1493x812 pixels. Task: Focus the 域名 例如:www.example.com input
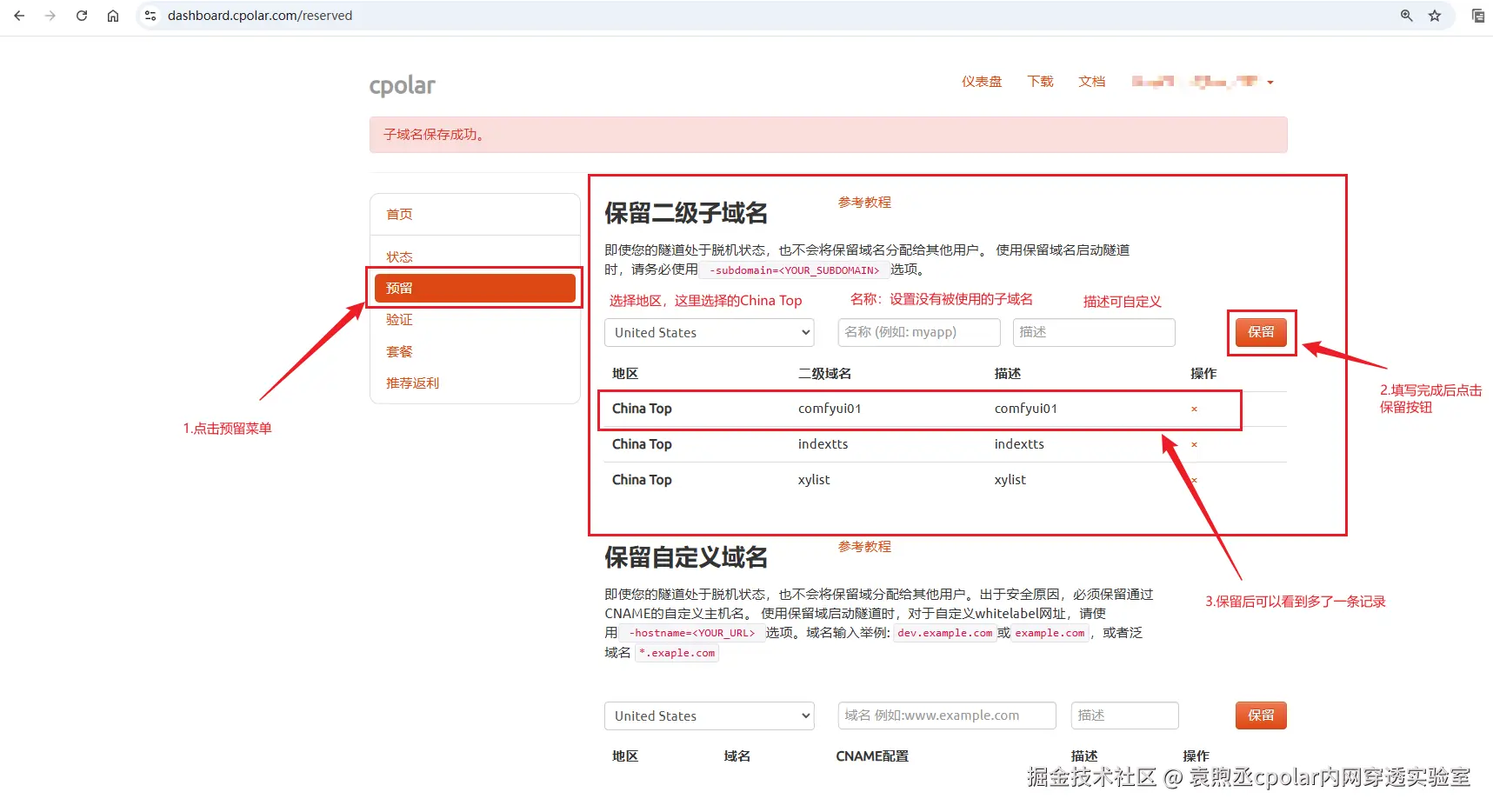[x=947, y=715]
